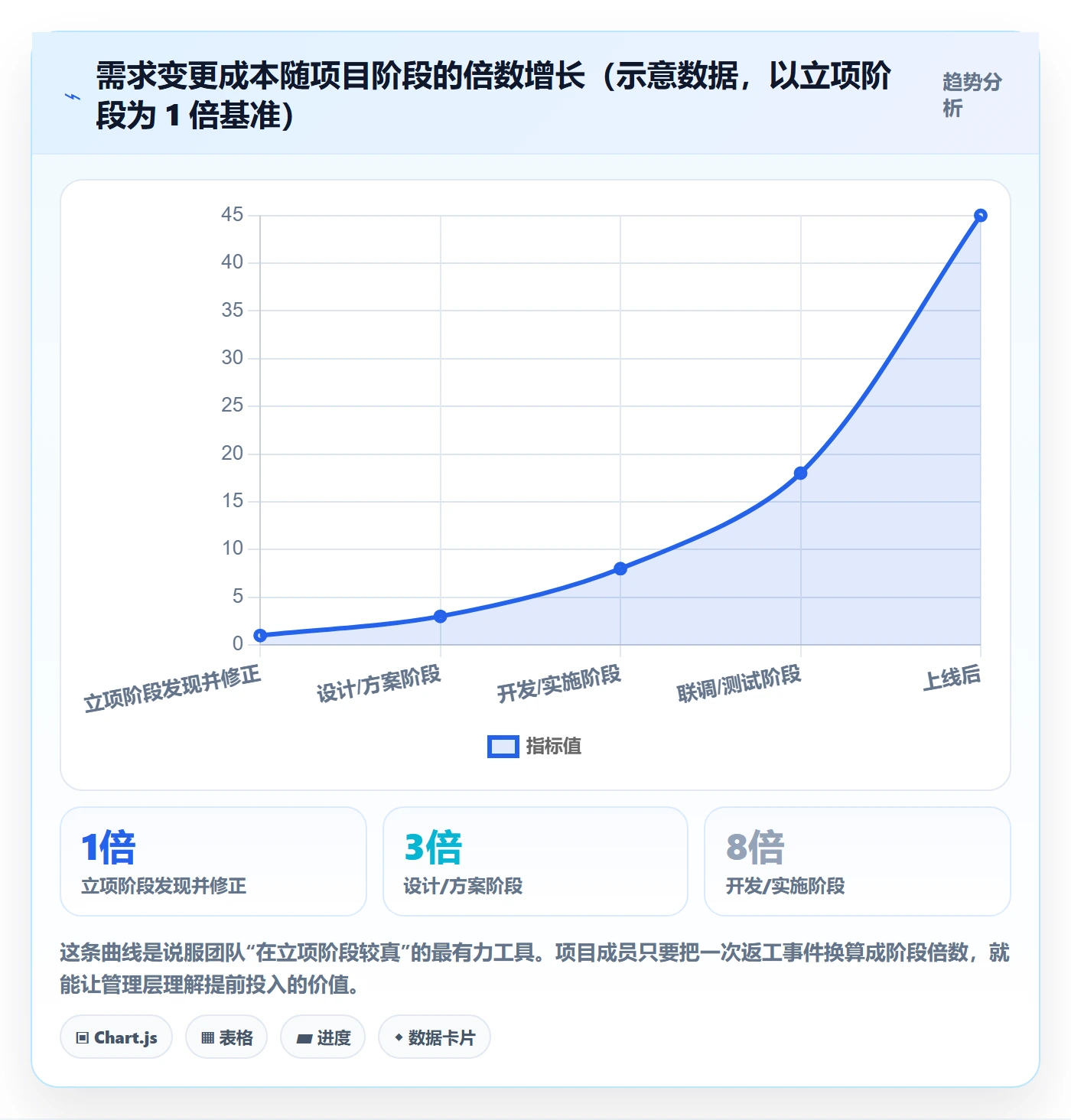Viewport: 1071px width, 1120px height.
Task: Select the data point at 开发/实施阶段
Action: [x=620, y=569]
